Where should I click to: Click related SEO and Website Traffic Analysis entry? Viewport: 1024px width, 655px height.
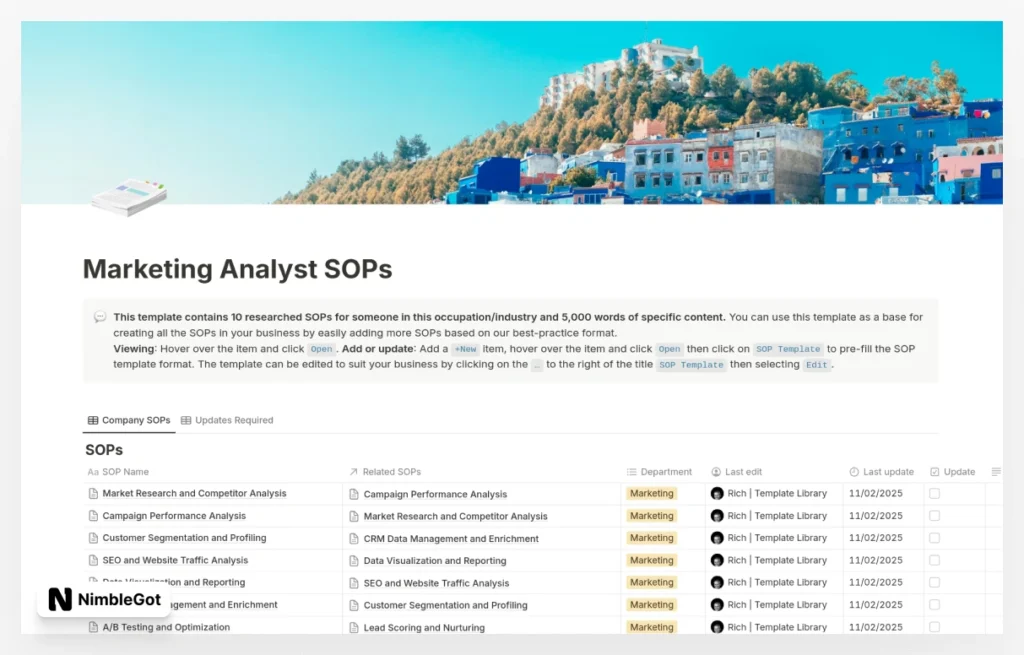(x=436, y=583)
